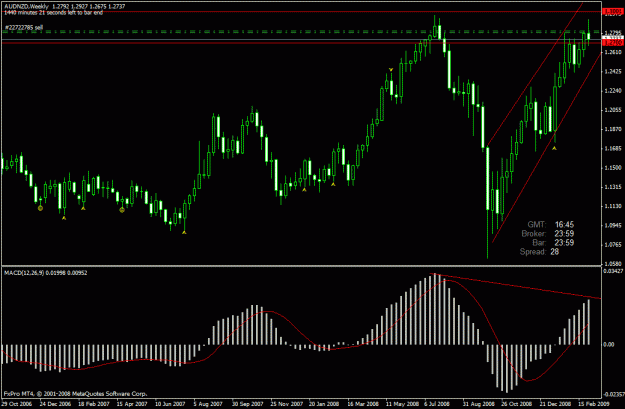Click the 1.0945 value on the price scale

click(x=613, y=225)
